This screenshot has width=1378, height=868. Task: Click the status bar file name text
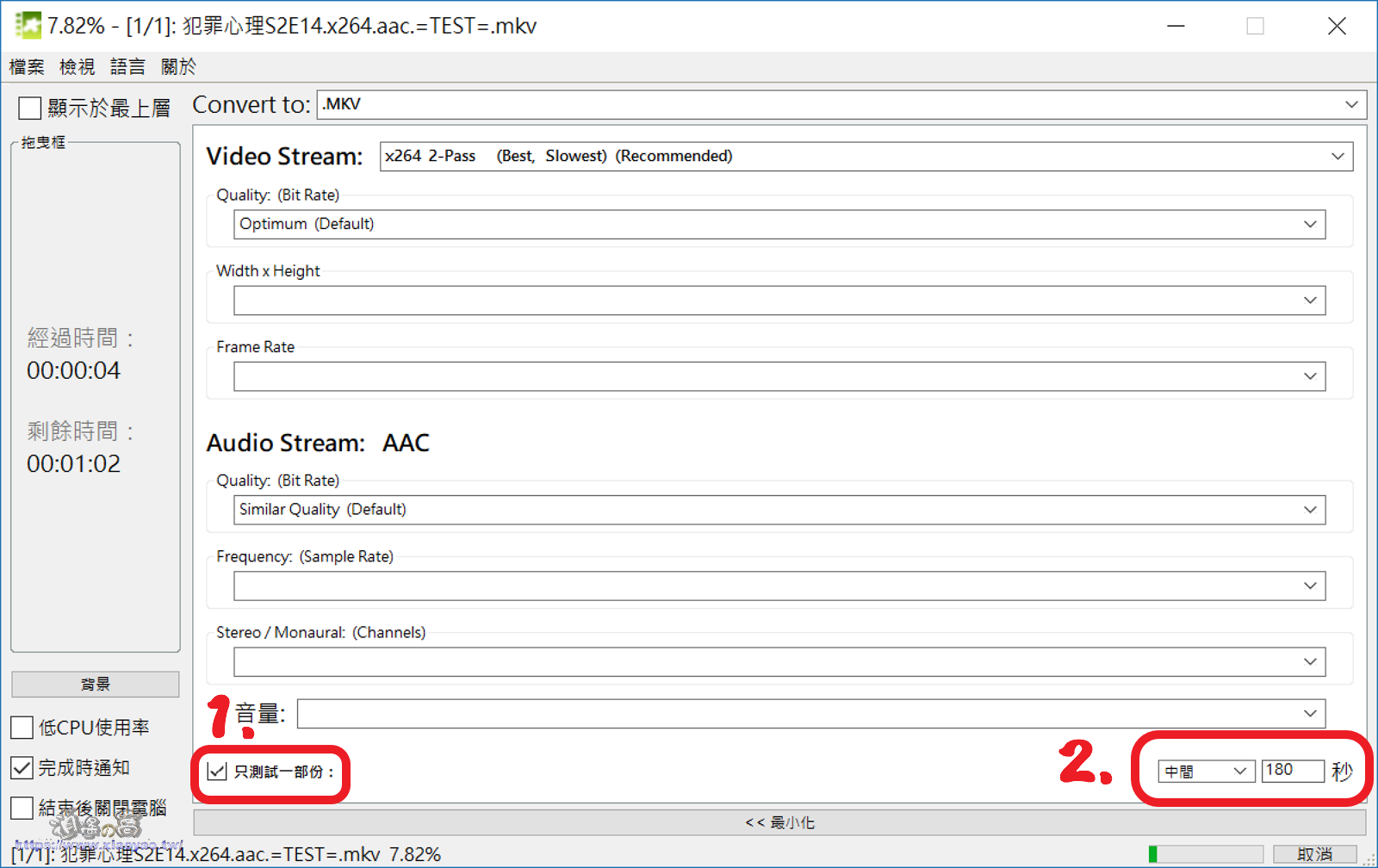226,854
